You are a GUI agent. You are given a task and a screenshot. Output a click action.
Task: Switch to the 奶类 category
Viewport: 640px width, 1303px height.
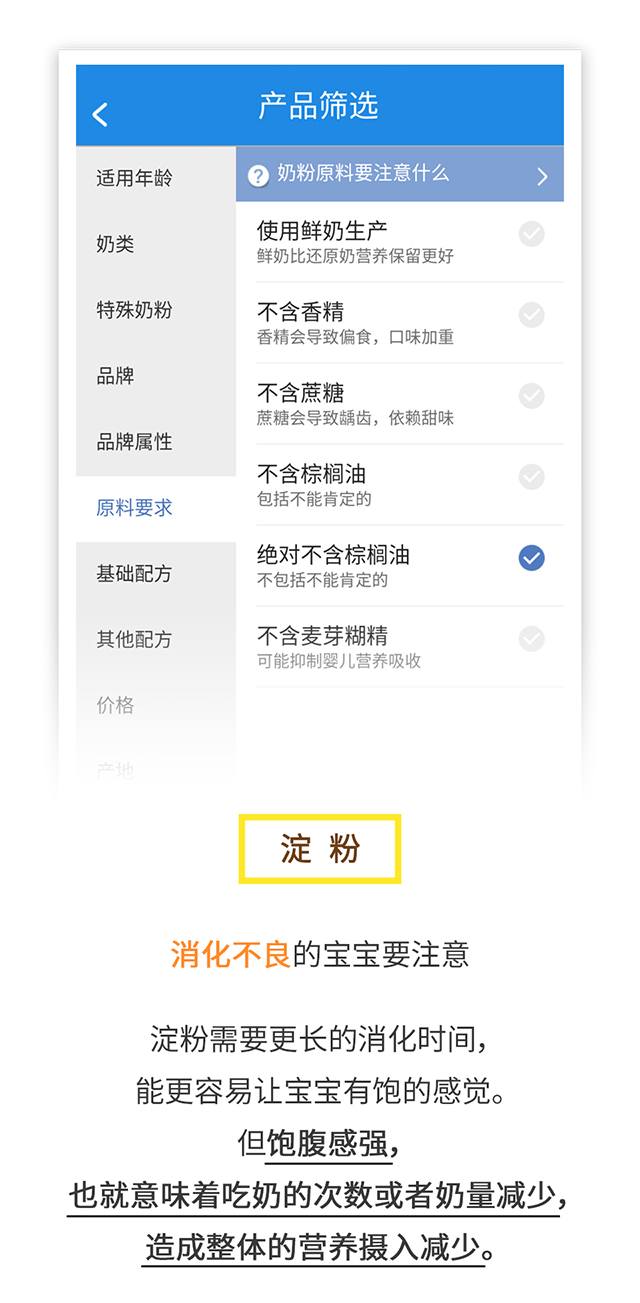point(116,245)
